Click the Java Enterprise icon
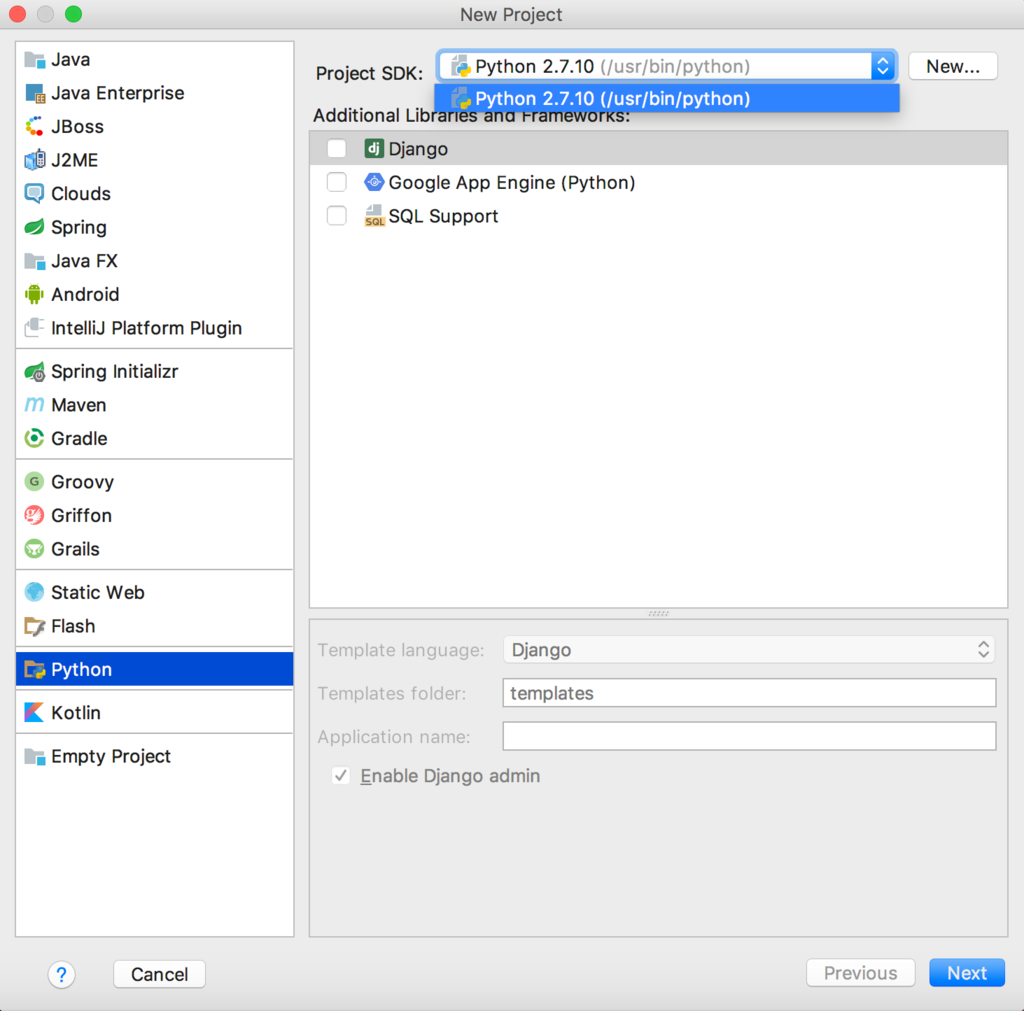1024x1011 pixels. [35, 93]
